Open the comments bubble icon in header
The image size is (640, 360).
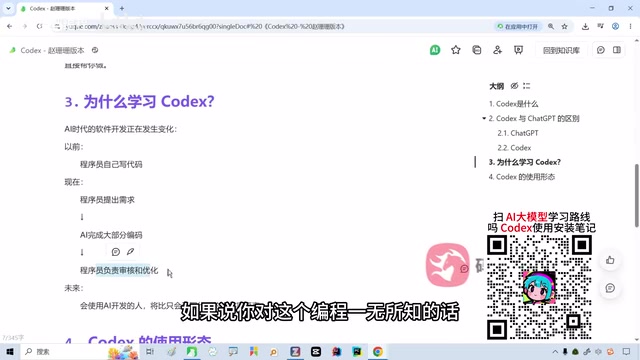(600, 50)
